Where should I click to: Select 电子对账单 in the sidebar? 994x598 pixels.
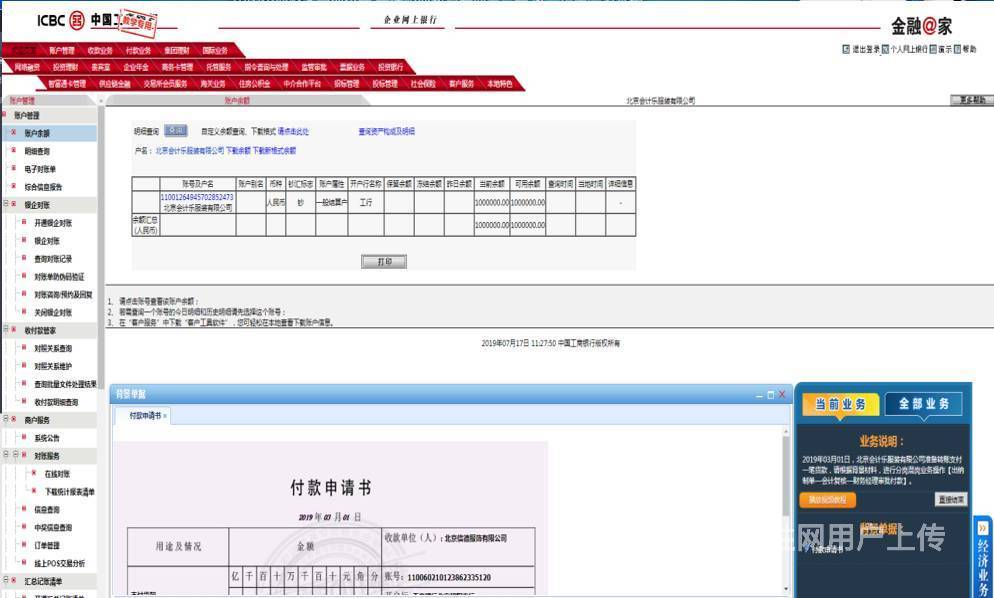click(x=40, y=169)
